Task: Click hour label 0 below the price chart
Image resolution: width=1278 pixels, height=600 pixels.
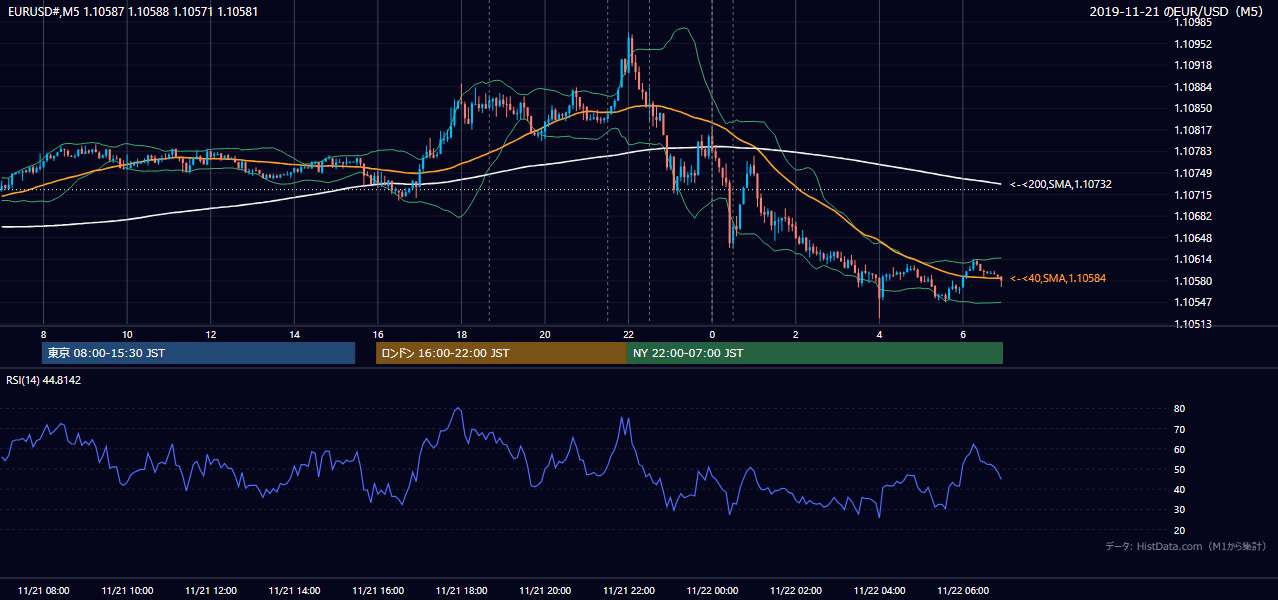Action: point(712,334)
